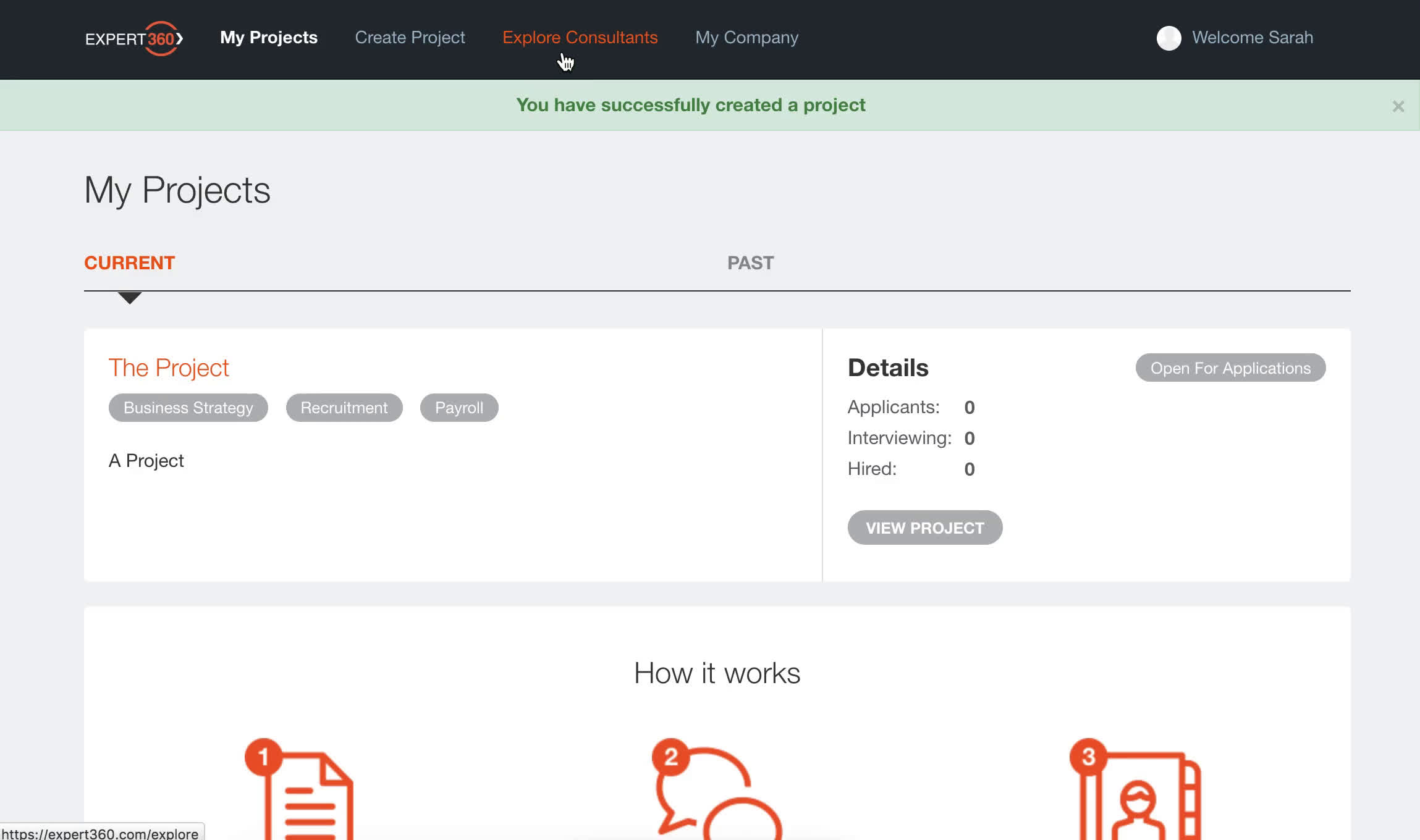The height and width of the screenshot is (840, 1420).
Task: Click the Recruitment tag icon
Action: click(x=344, y=408)
